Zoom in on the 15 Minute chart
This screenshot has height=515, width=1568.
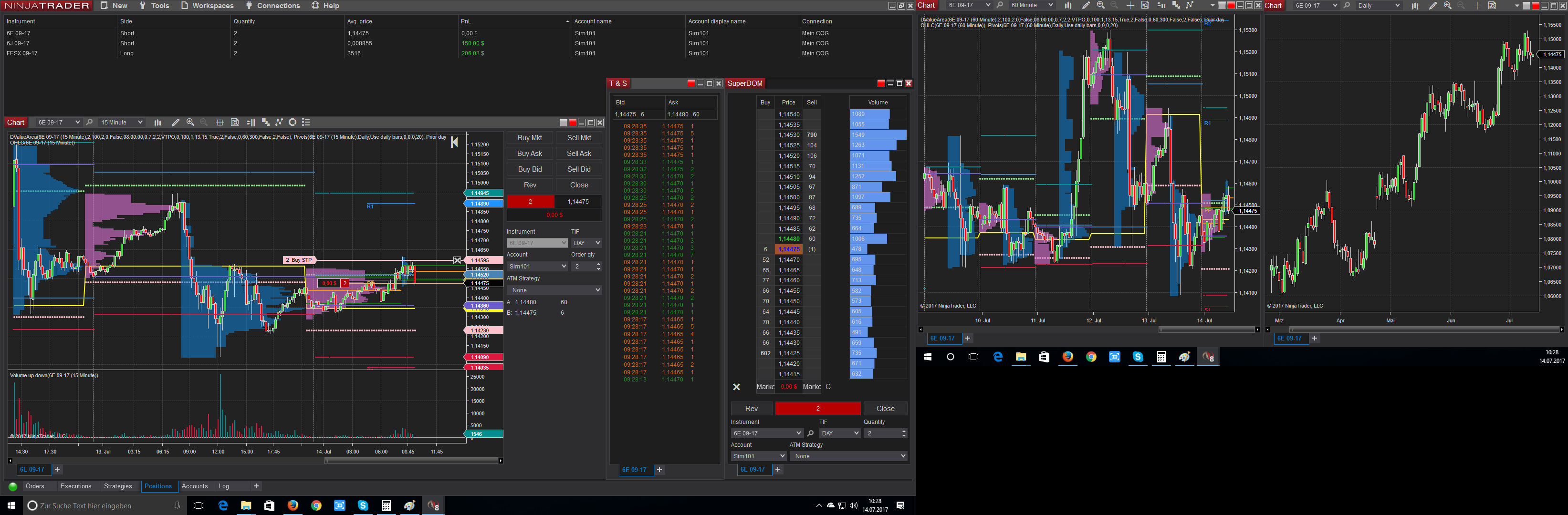(190, 122)
